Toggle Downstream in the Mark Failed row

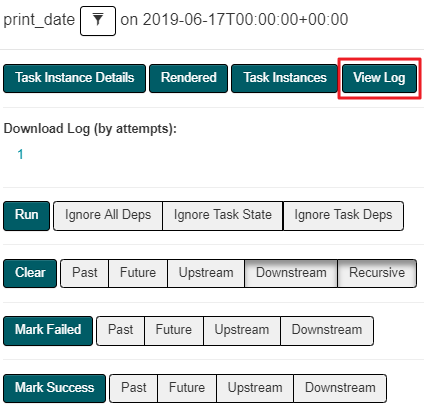click(327, 331)
